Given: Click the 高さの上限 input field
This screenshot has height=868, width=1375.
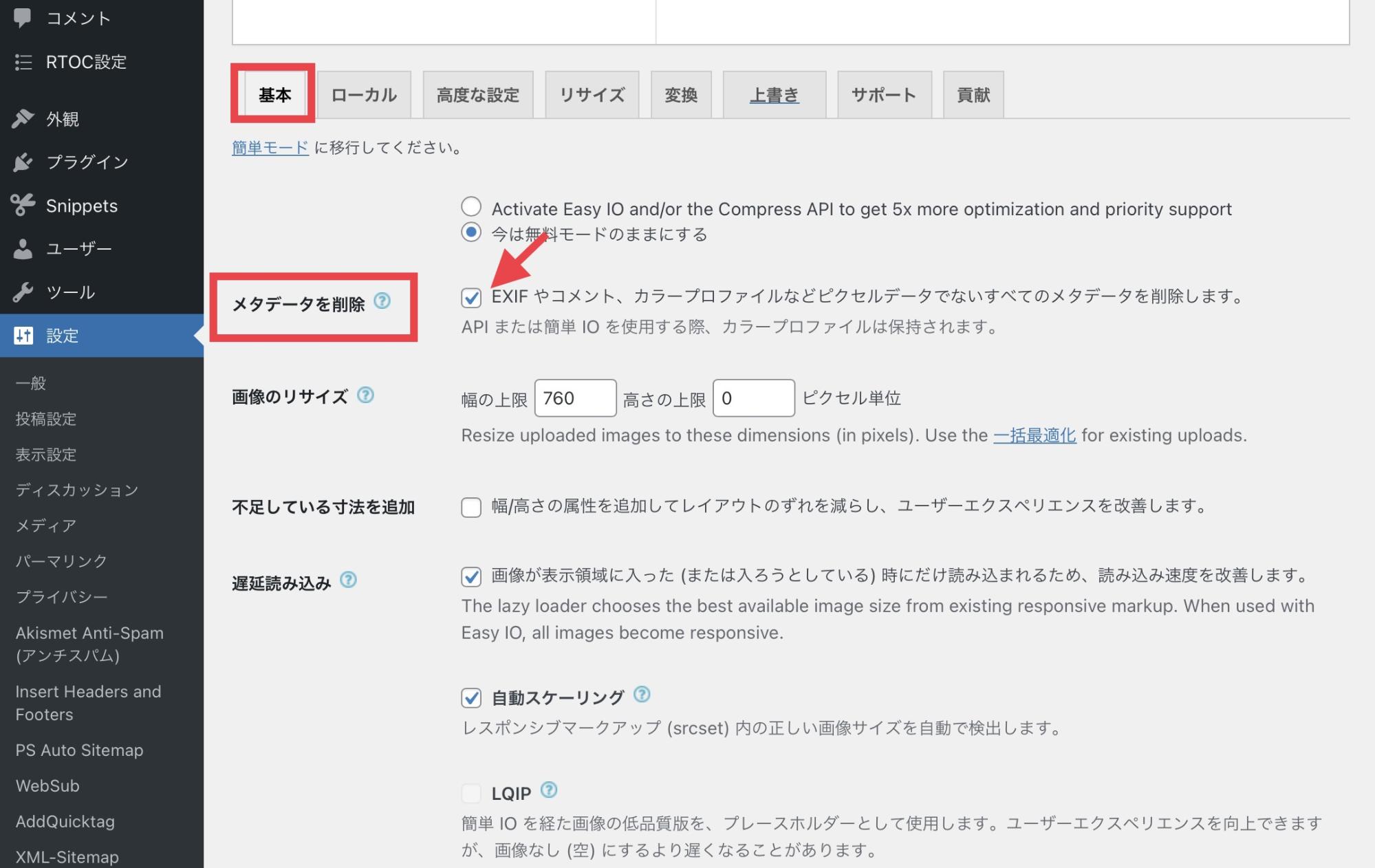Looking at the screenshot, I should point(754,398).
